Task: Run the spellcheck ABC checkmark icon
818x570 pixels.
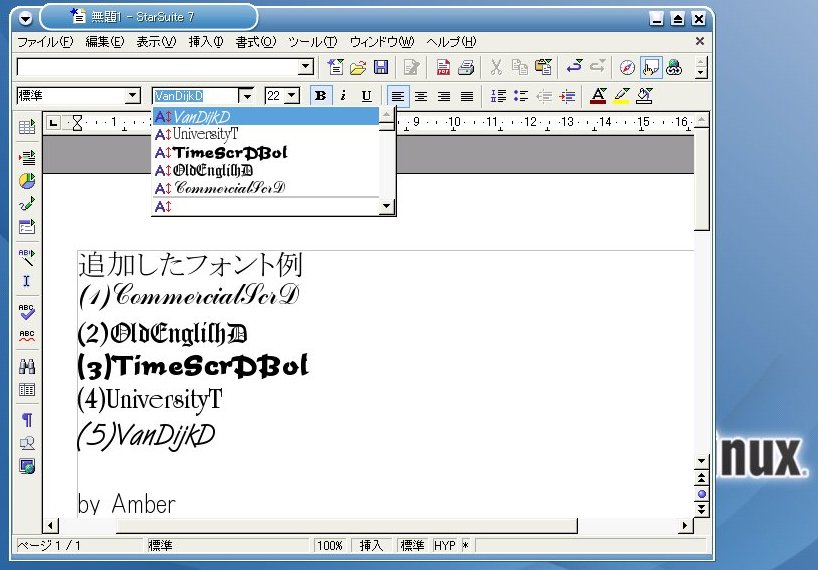Action: tap(27, 312)
